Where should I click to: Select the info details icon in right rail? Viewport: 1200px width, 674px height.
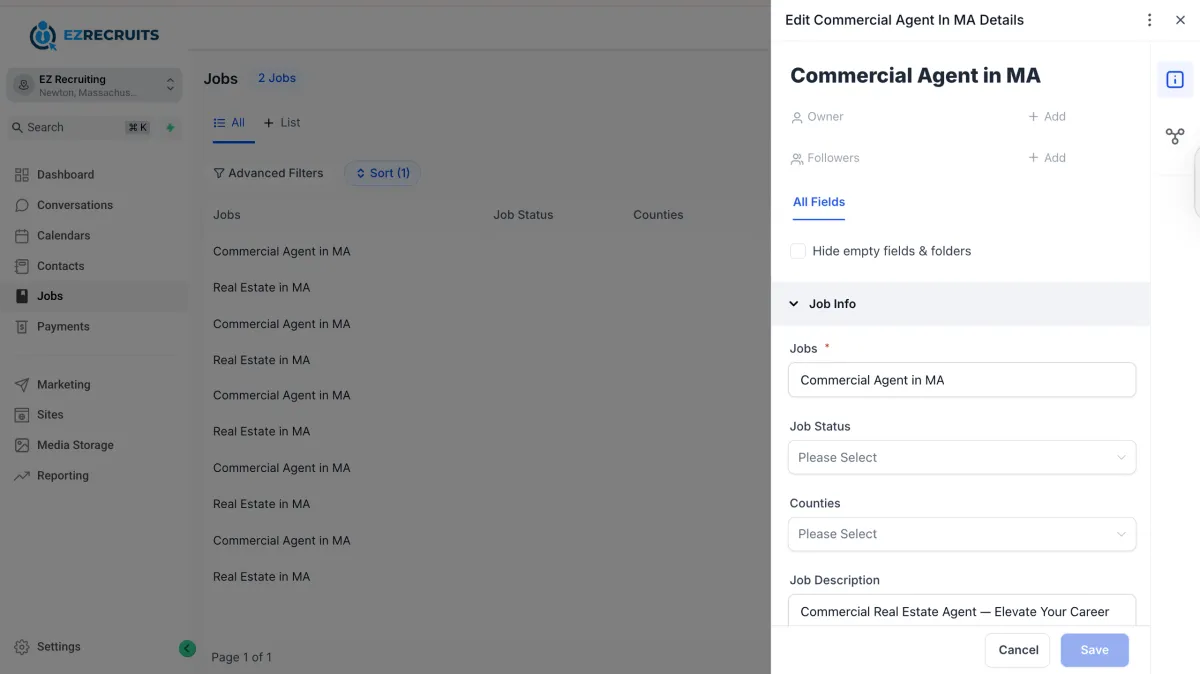pyautogui.click(x=1175, y=79)
